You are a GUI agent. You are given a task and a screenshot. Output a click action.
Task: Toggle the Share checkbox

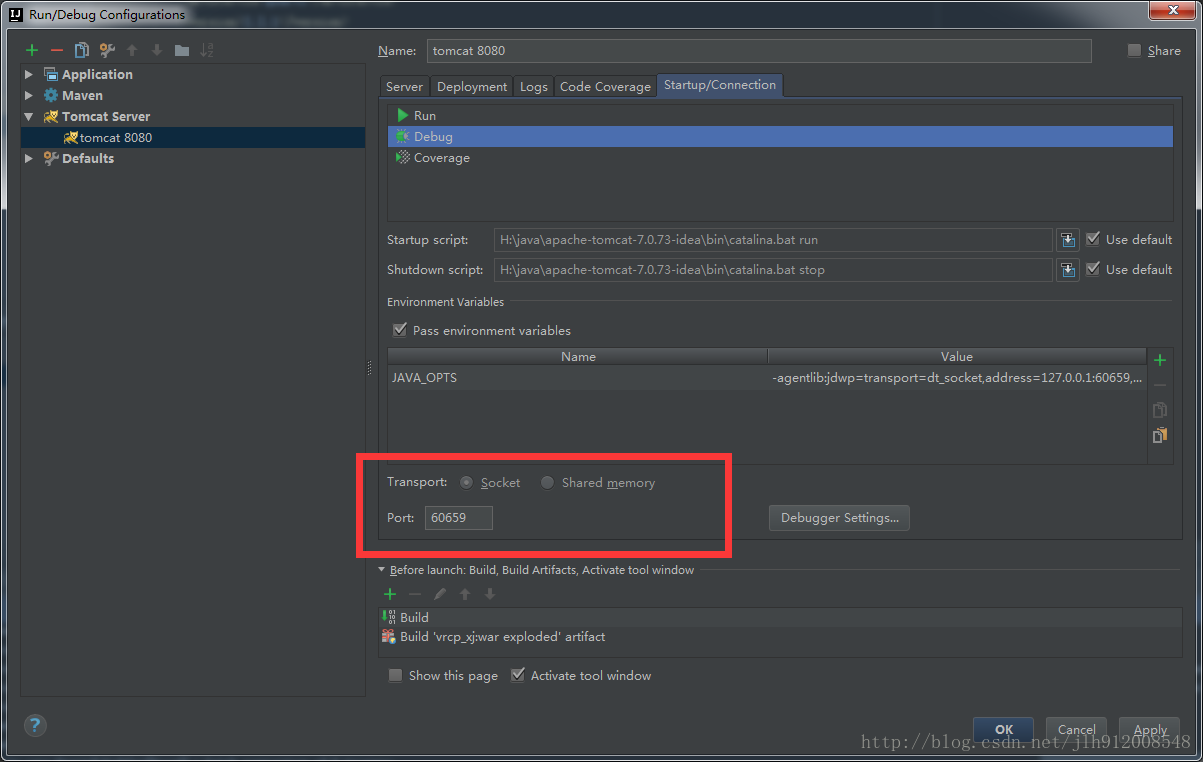click(x=1134, y=50)
